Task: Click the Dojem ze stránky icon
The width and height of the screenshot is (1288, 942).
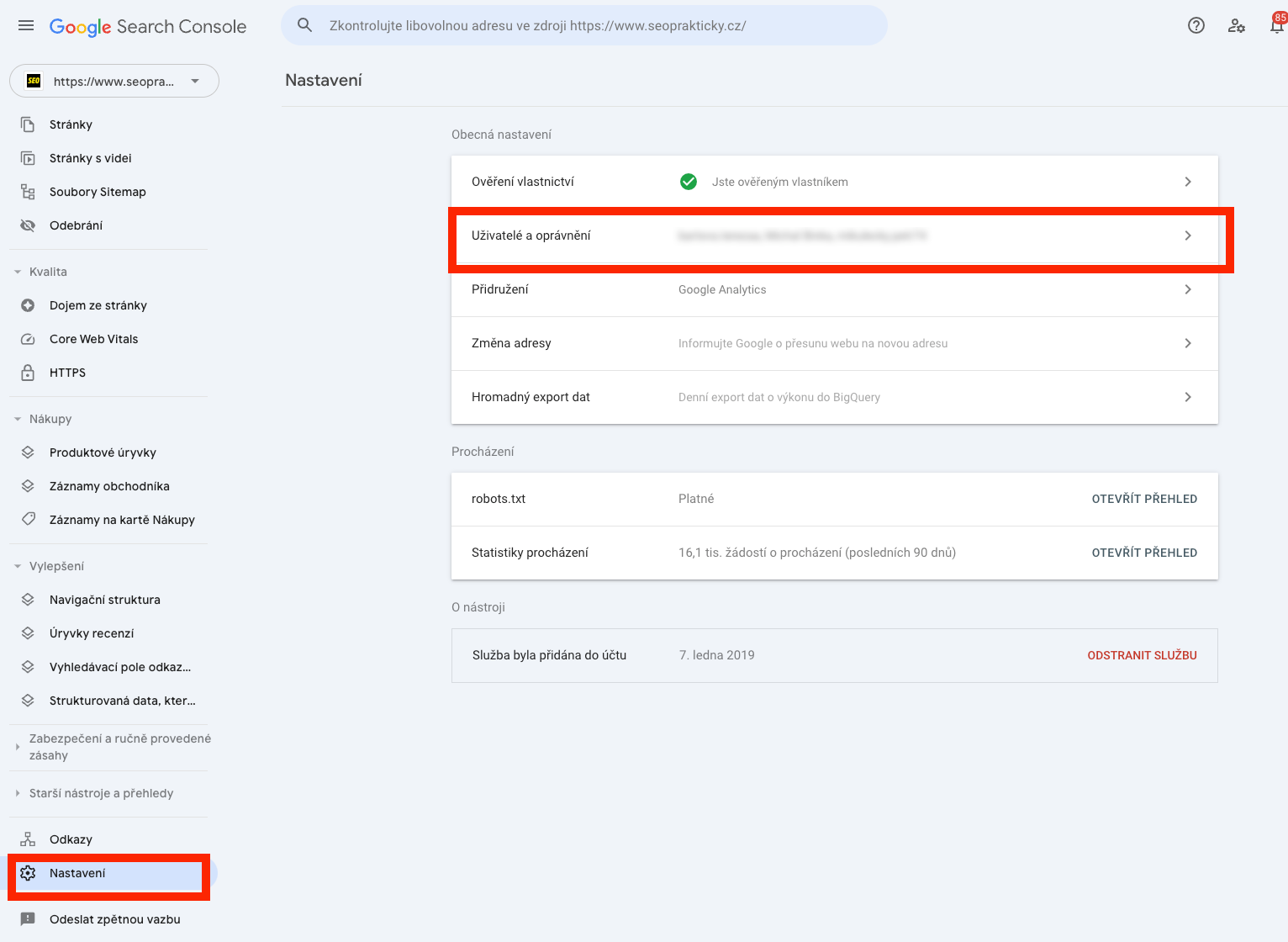Action: click(x=28, y=305)
